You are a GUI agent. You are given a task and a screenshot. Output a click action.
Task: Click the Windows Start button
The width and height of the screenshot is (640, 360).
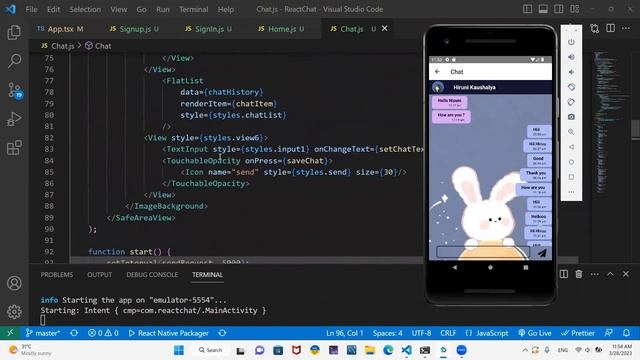coord(179,350)
